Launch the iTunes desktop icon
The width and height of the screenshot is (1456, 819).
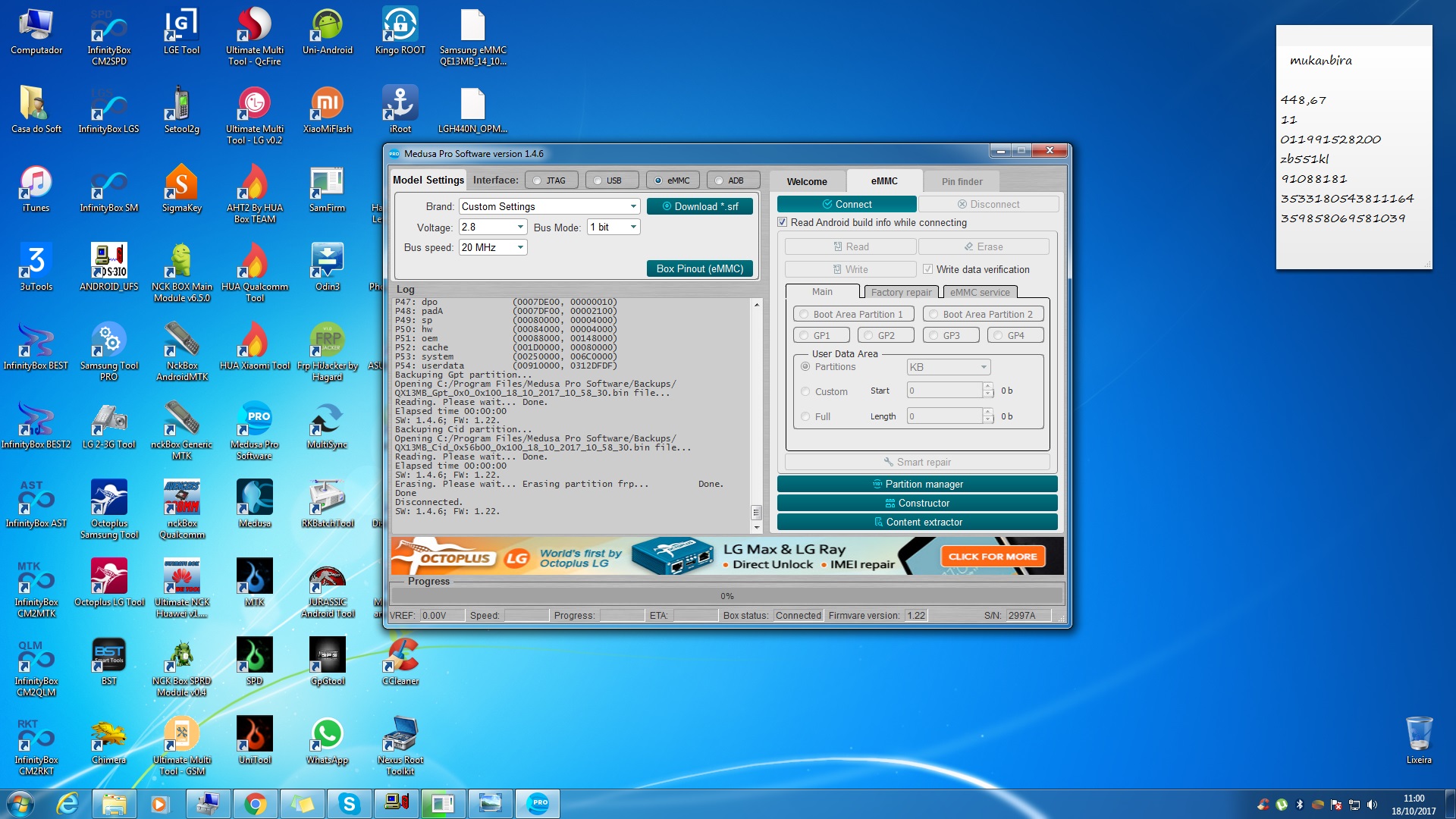point(36,190)
